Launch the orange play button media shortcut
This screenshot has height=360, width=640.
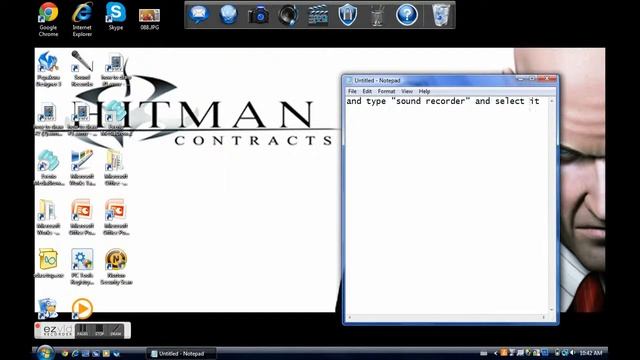pos(82,309)
